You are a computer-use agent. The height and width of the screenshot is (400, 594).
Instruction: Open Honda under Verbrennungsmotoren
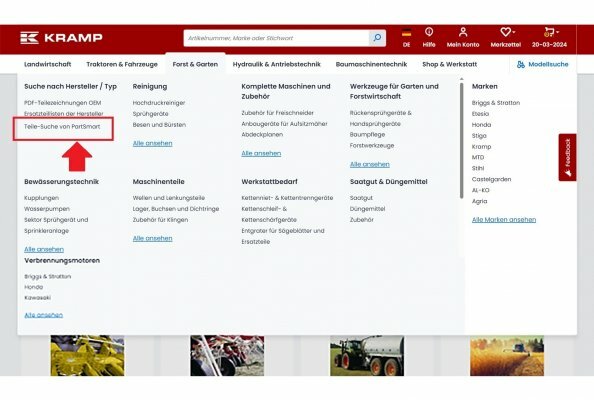tap(33, 287)
